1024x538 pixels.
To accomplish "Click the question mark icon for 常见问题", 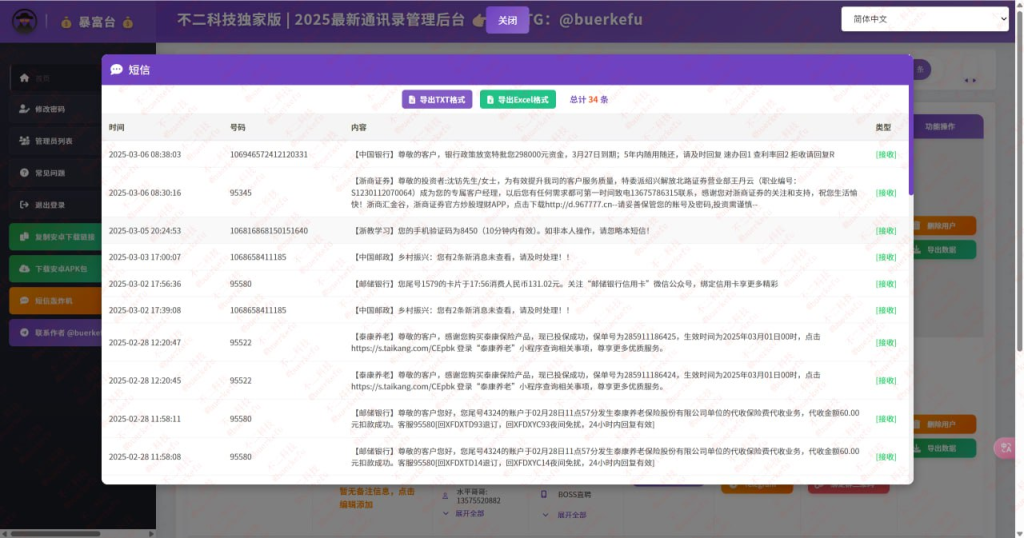I will pyautogui.click(x=24, y=173).
